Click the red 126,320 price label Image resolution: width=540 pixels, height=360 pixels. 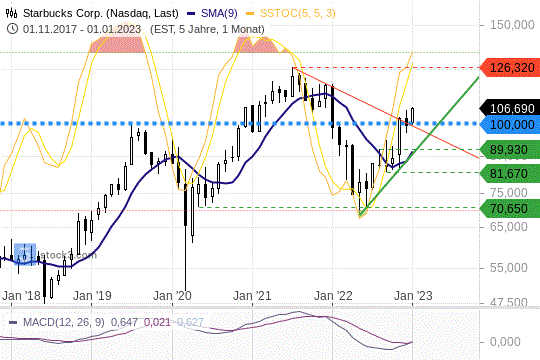click(510, 68)
